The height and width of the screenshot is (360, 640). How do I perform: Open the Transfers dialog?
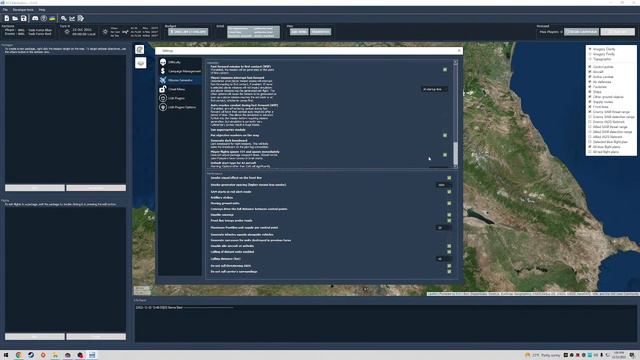tap(320, 32)
